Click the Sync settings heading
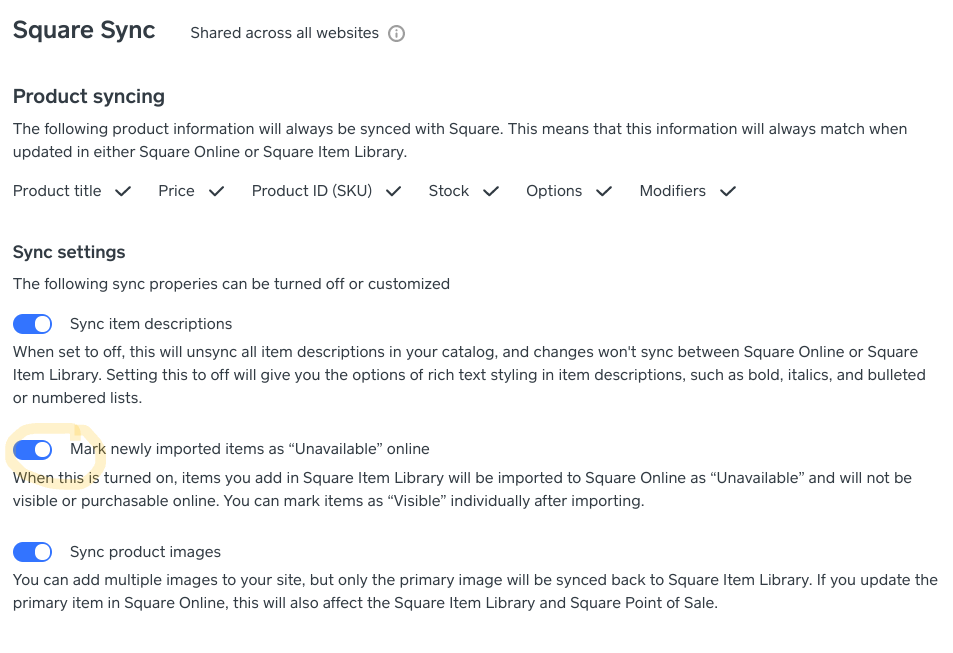The height and width of the screenshot is (653, 953). coord(69,252)
